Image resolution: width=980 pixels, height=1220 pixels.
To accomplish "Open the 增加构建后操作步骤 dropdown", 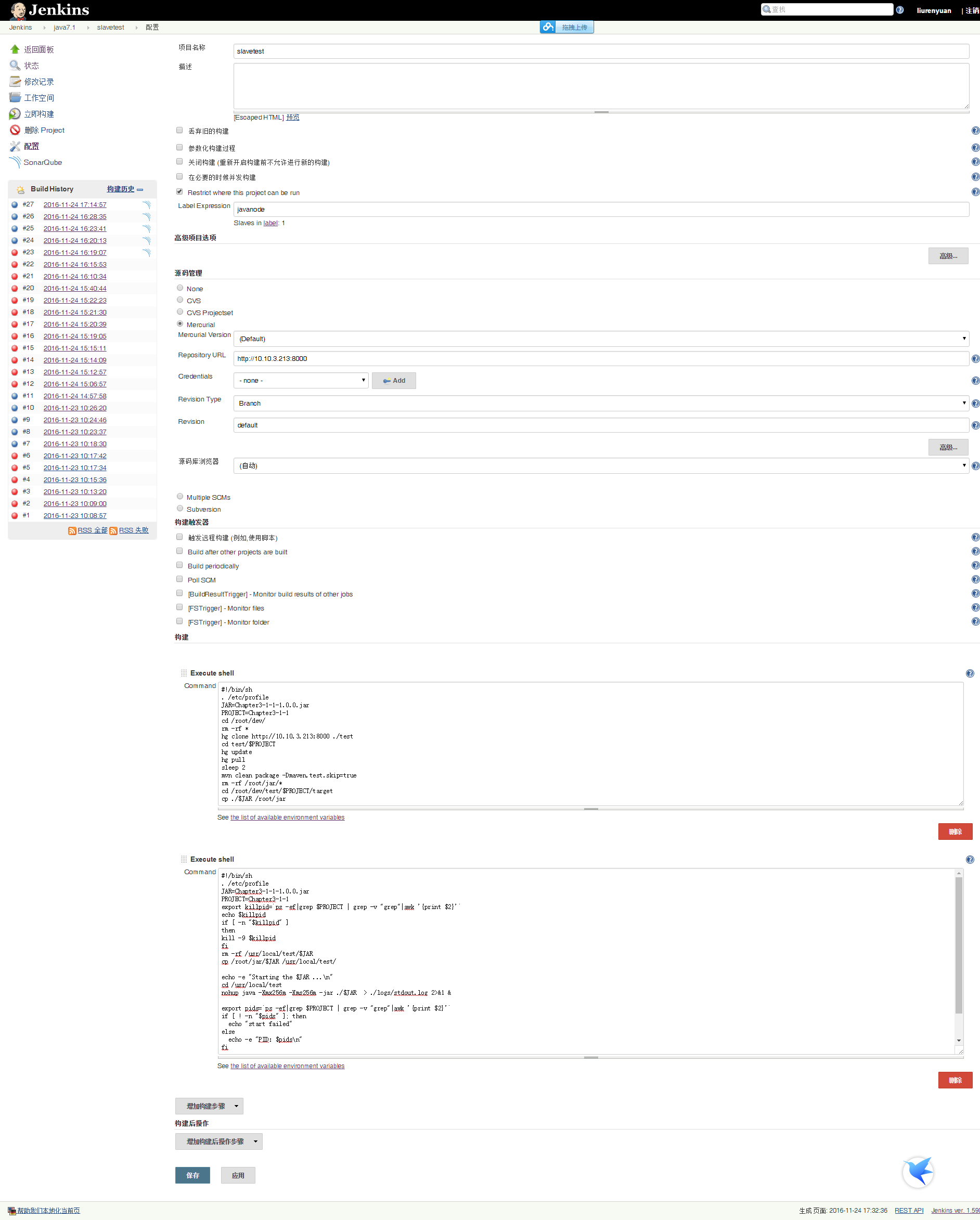I will point(219,1141).
